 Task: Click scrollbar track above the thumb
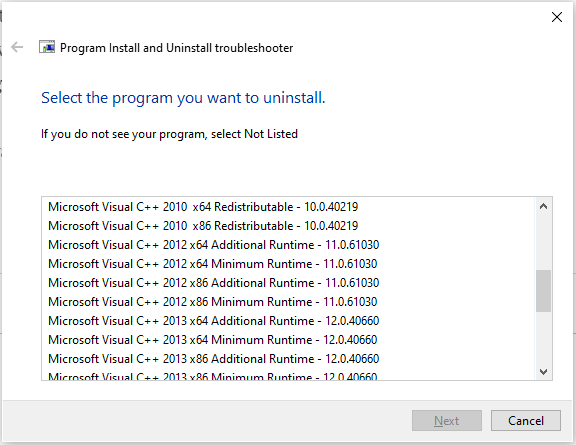point(543,243)
